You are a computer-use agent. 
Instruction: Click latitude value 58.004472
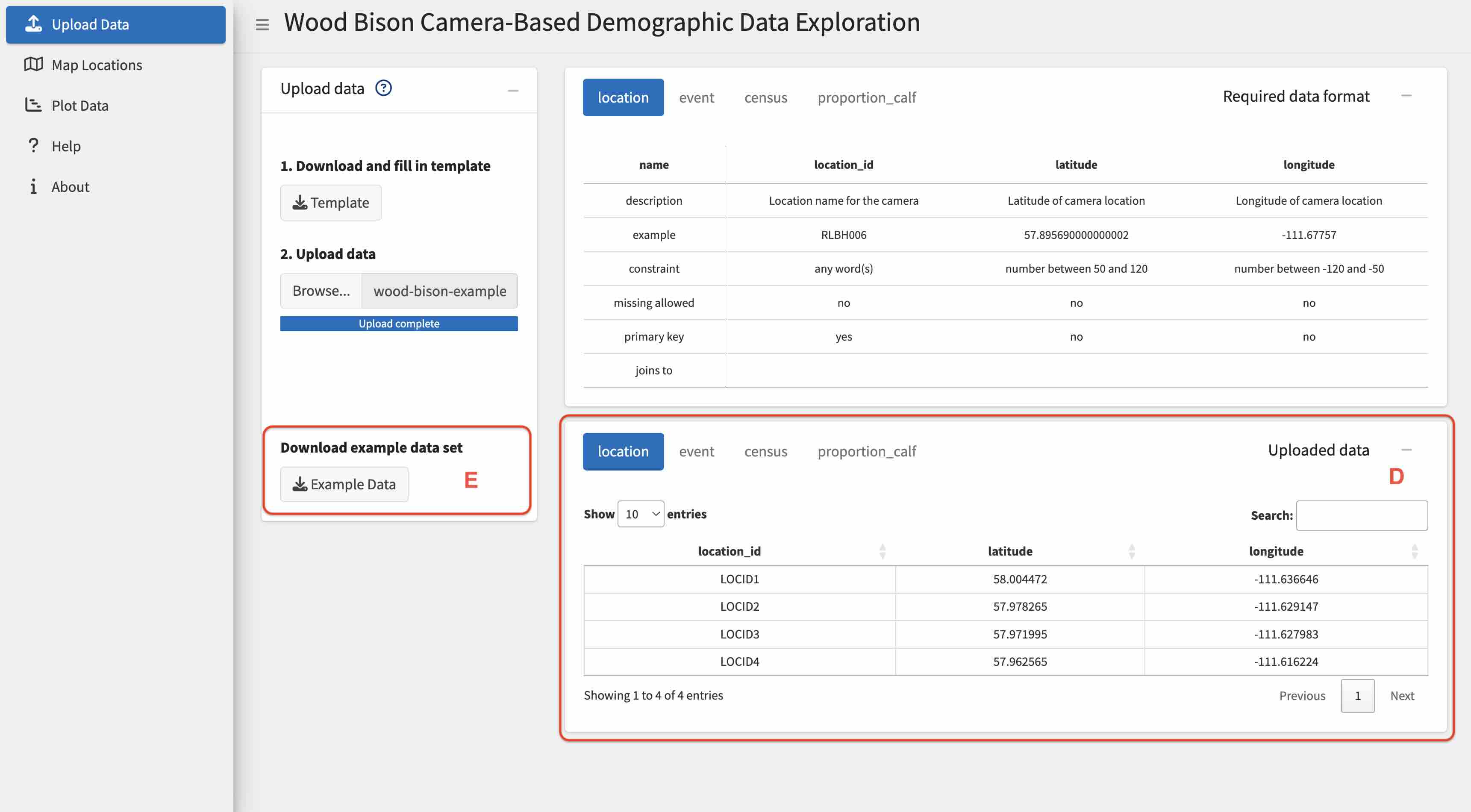(1020, 579)
